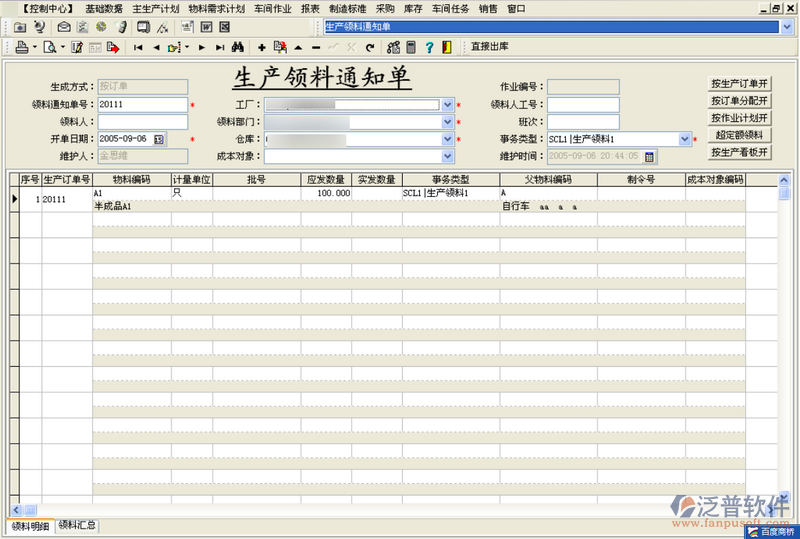Click the calculator icon in toolbar
The height and width of the screenshot is (539, 800).
pos(410,47)
